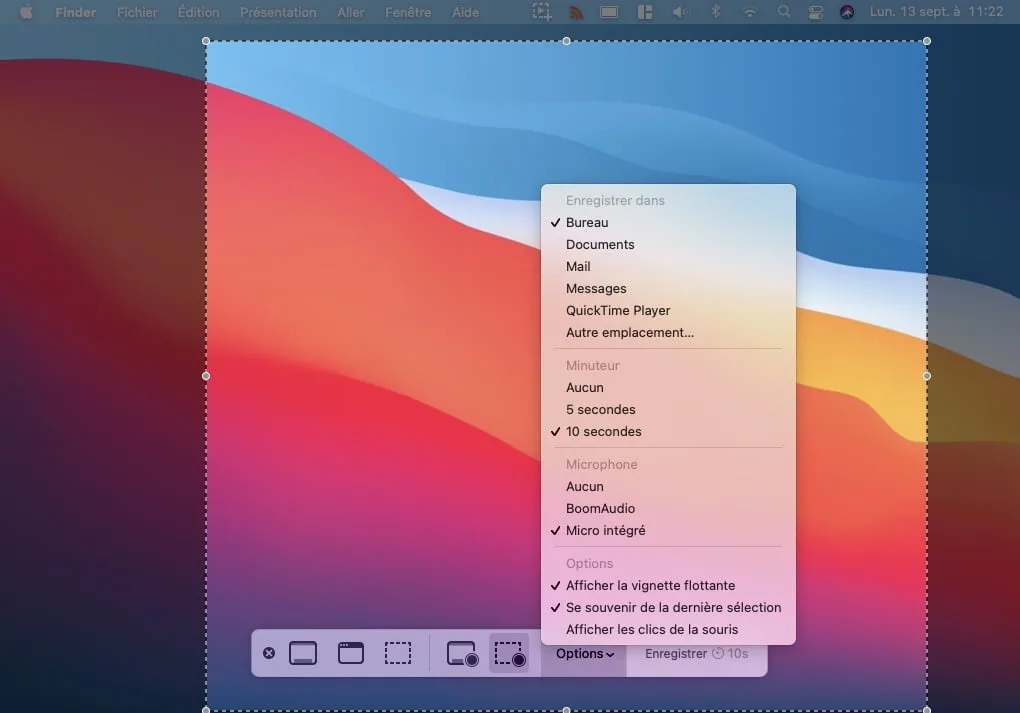Image resolution: width=1020 pixels, height=713 pixels.
Task: Open the Apple menu
Action: [26, 12]
